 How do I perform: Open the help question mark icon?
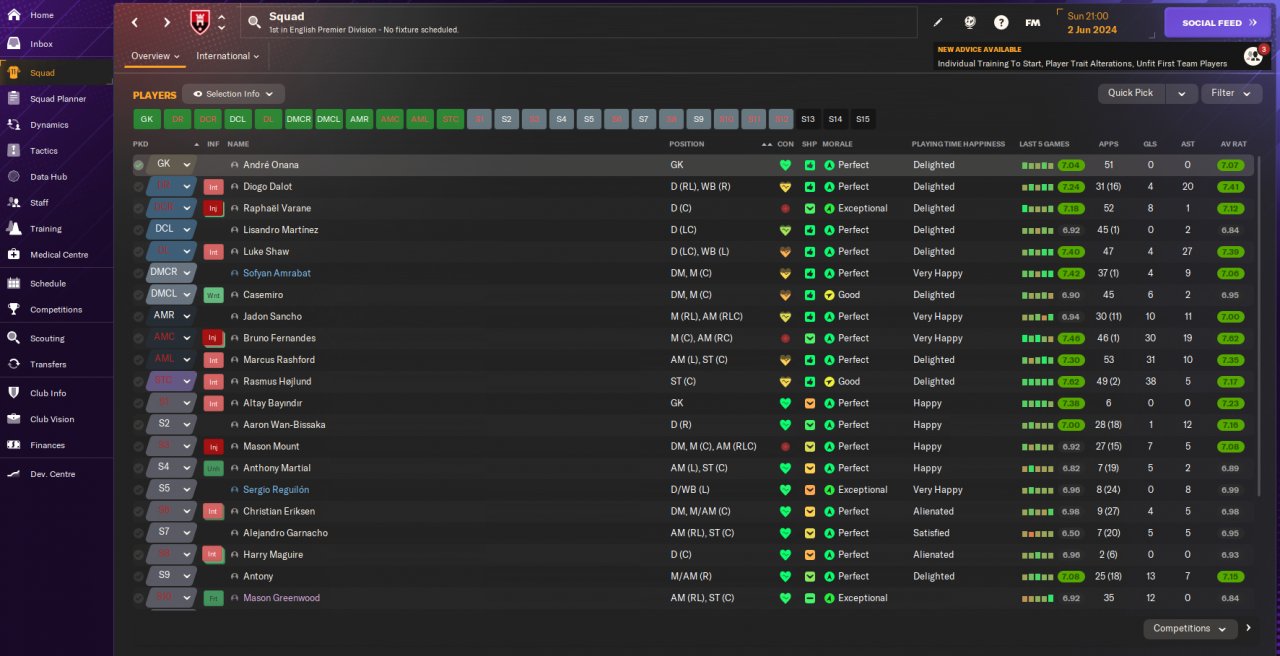click(1001, 22)
